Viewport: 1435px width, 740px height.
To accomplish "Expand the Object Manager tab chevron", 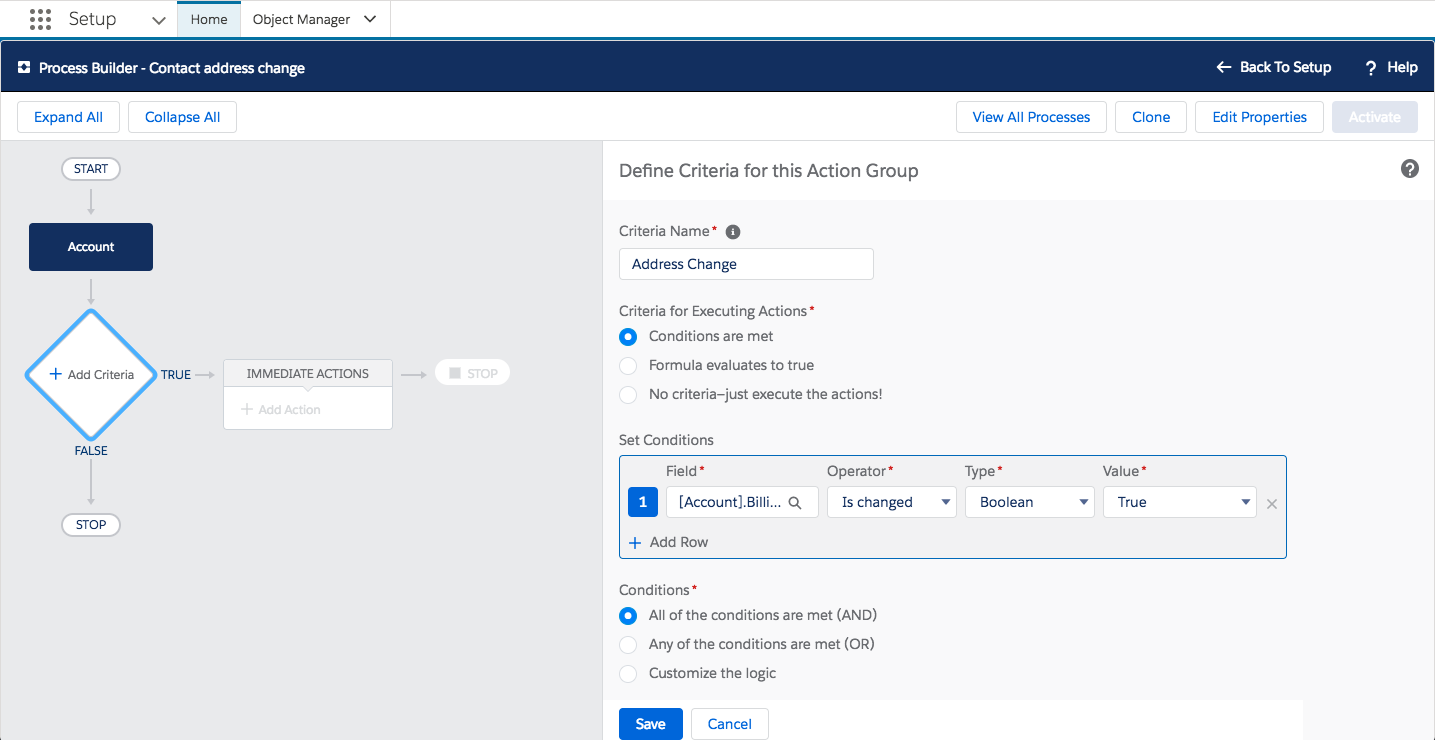I will [x=370, y=19].
